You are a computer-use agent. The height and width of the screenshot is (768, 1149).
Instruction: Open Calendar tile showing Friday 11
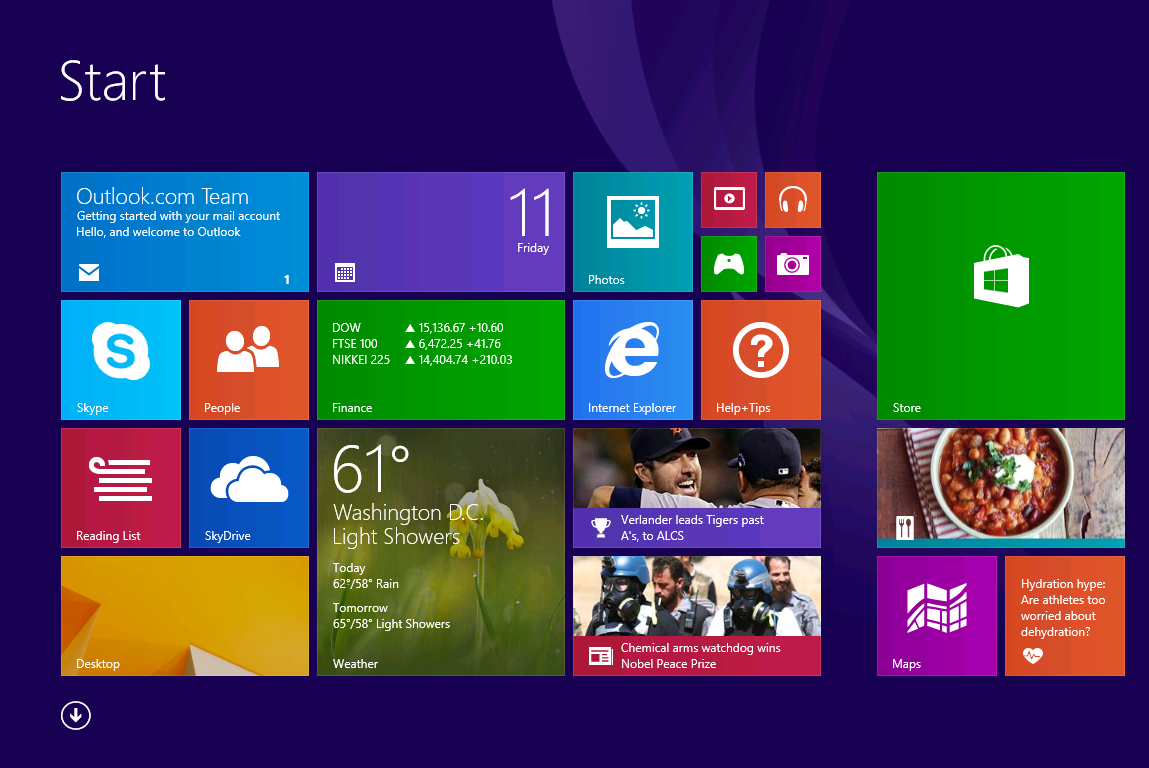point(441,232)
